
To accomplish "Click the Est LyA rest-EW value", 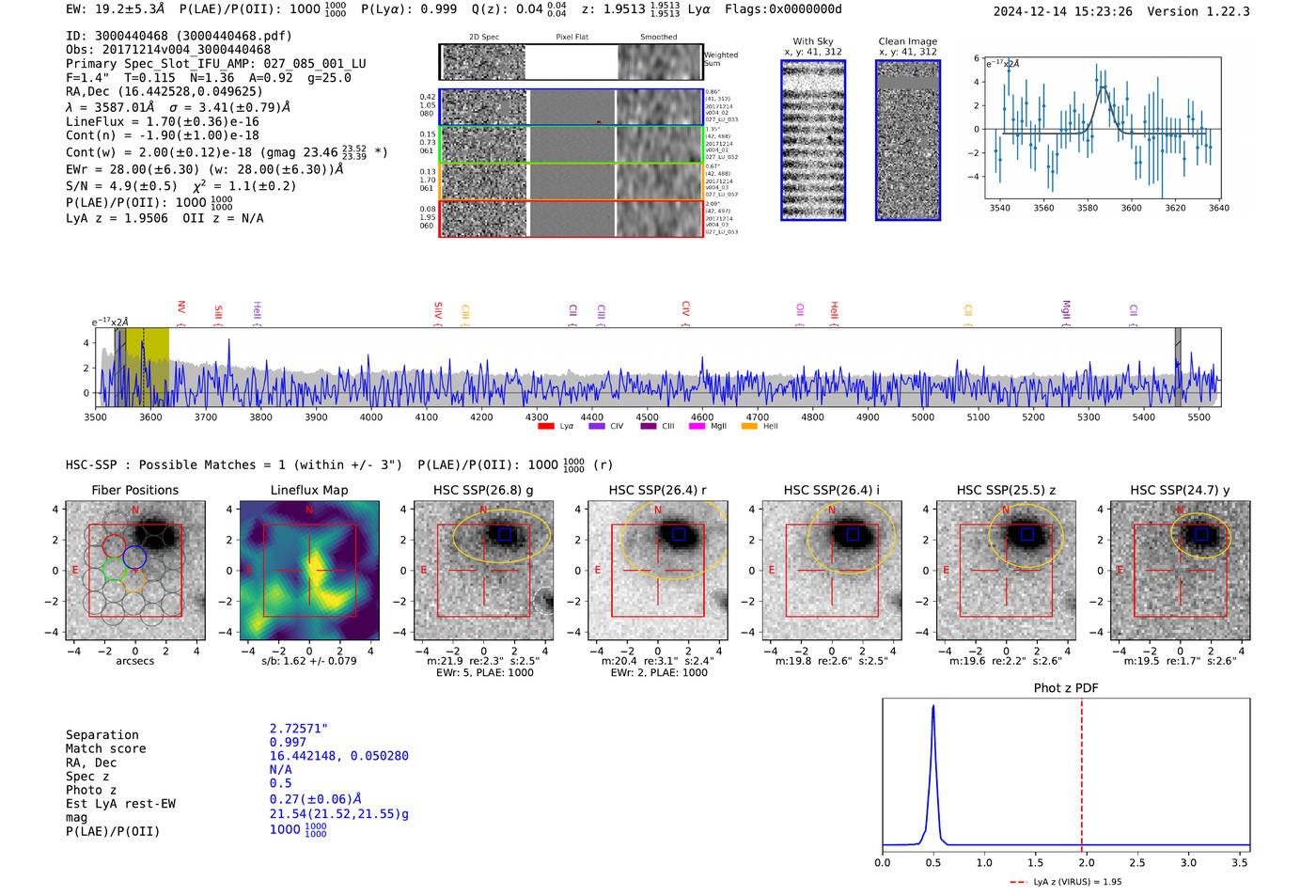I will click(x=316, y=799).
